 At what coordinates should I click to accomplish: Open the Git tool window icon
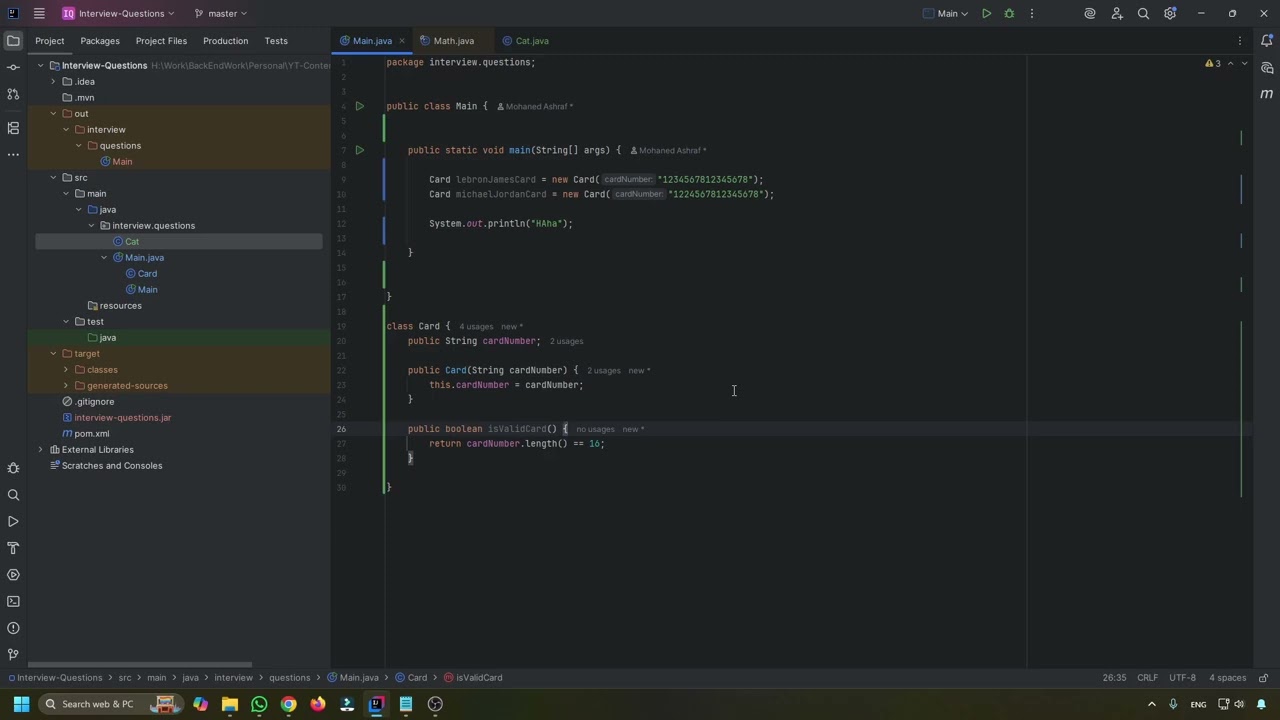[13, 654]
